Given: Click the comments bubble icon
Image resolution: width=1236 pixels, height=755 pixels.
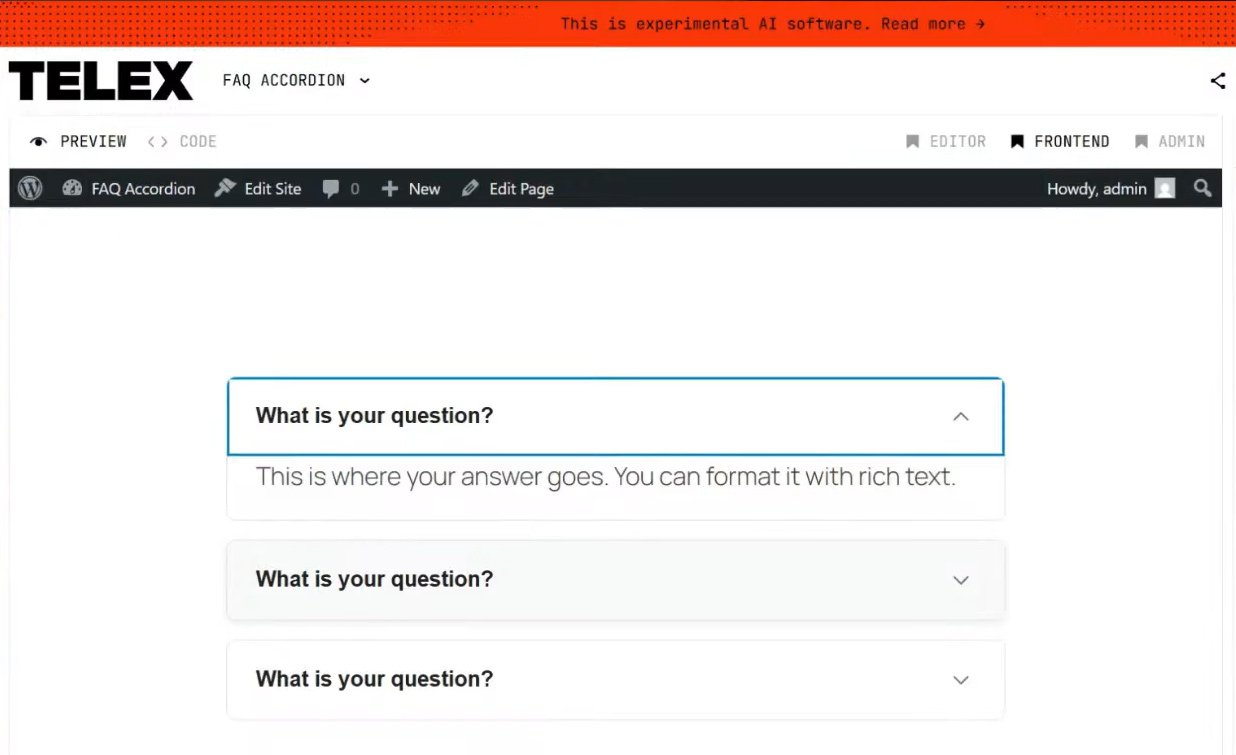Looking at the screenshot, I should 331,188.
